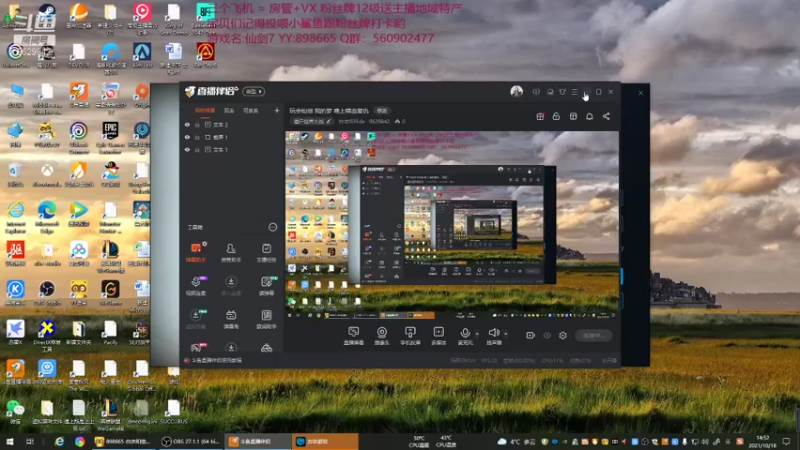Open streaming settings gear icon
This screenshot has height=450, width=800.
point(563,335)
